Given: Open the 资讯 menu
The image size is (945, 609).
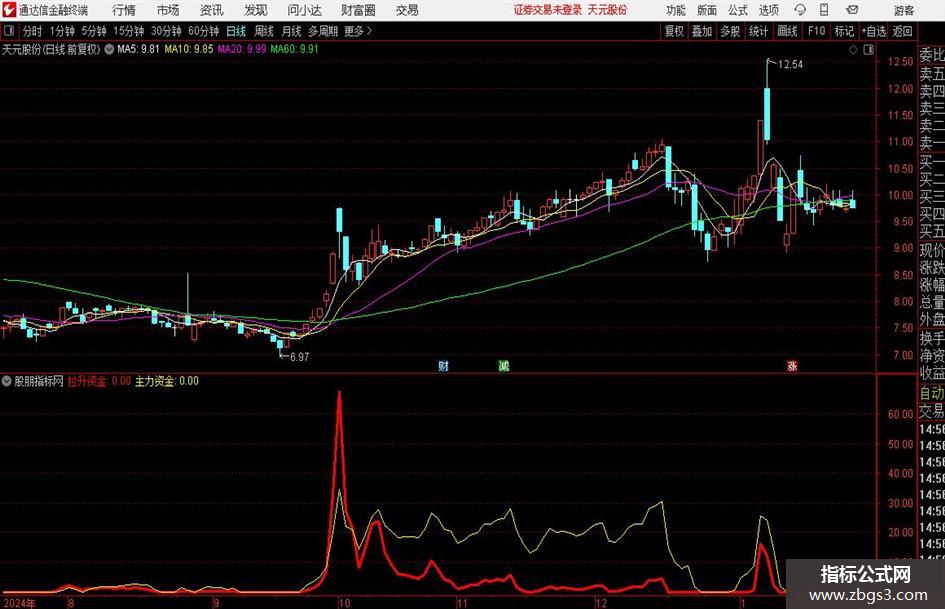Looking at the screenshot, I should click(x=212, y=10).
